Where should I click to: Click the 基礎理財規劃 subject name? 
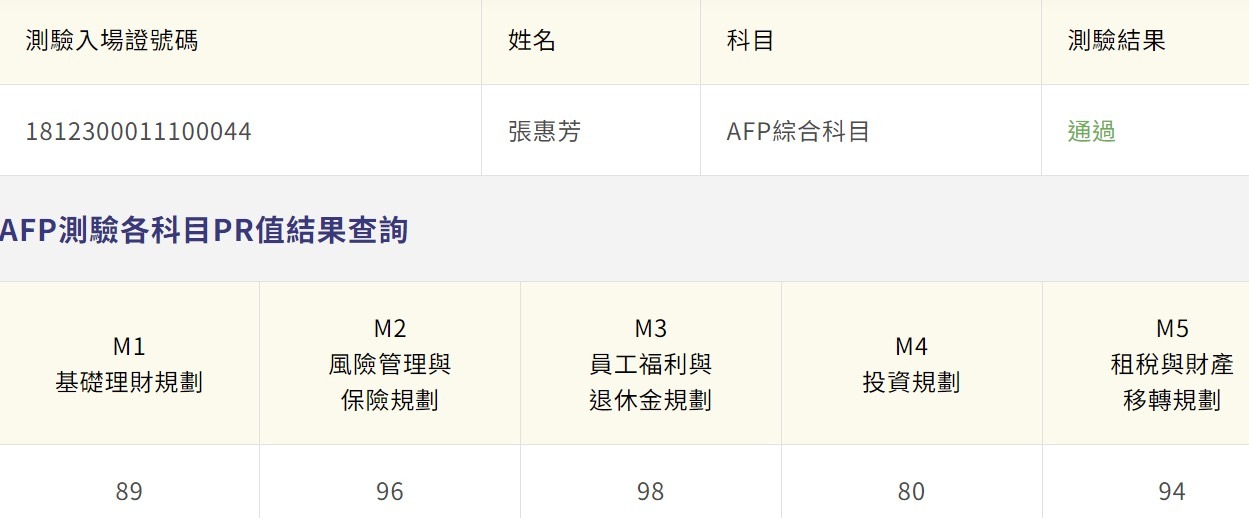129,382
